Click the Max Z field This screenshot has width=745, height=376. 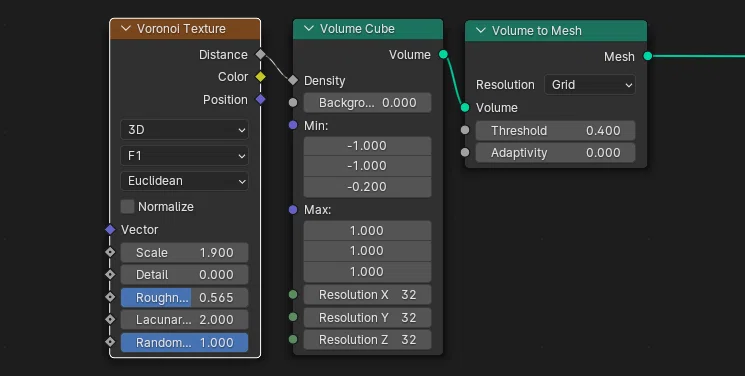click(367, 271)
